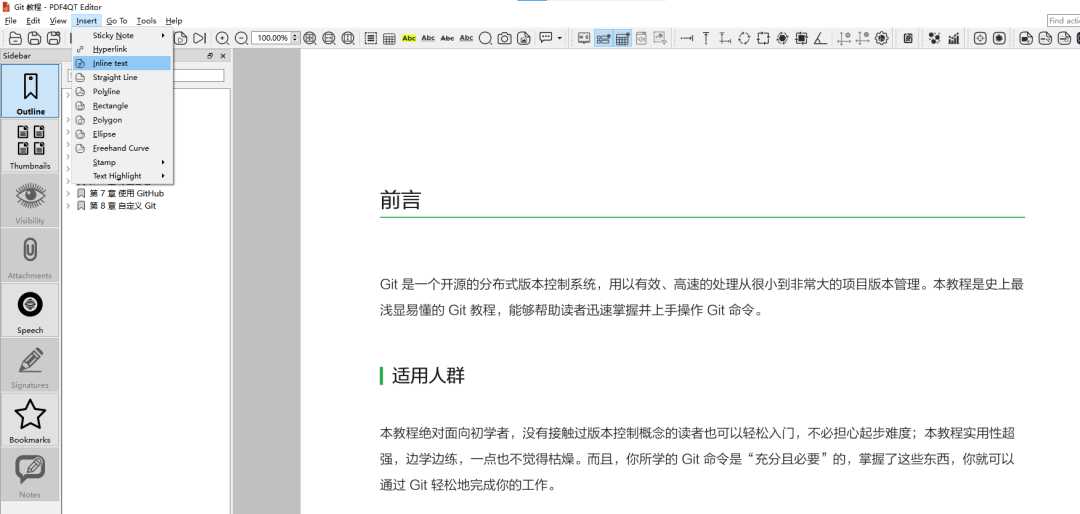The image size is (1080, 514).
Task: Go to the last page with the skip-to-end icon
Action: [199, 39]
